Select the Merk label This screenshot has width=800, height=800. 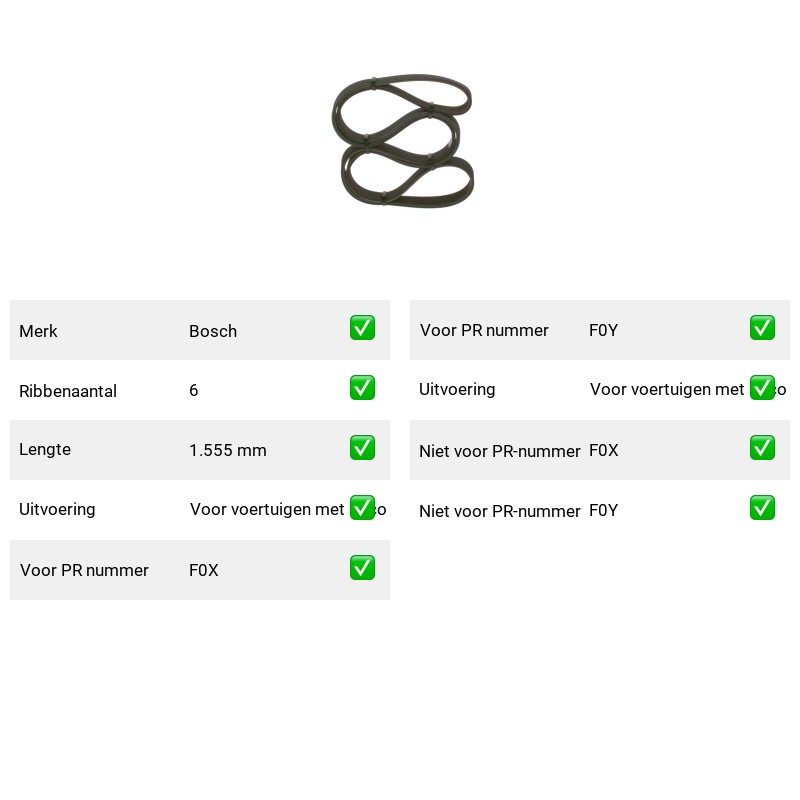coord(38,331)
